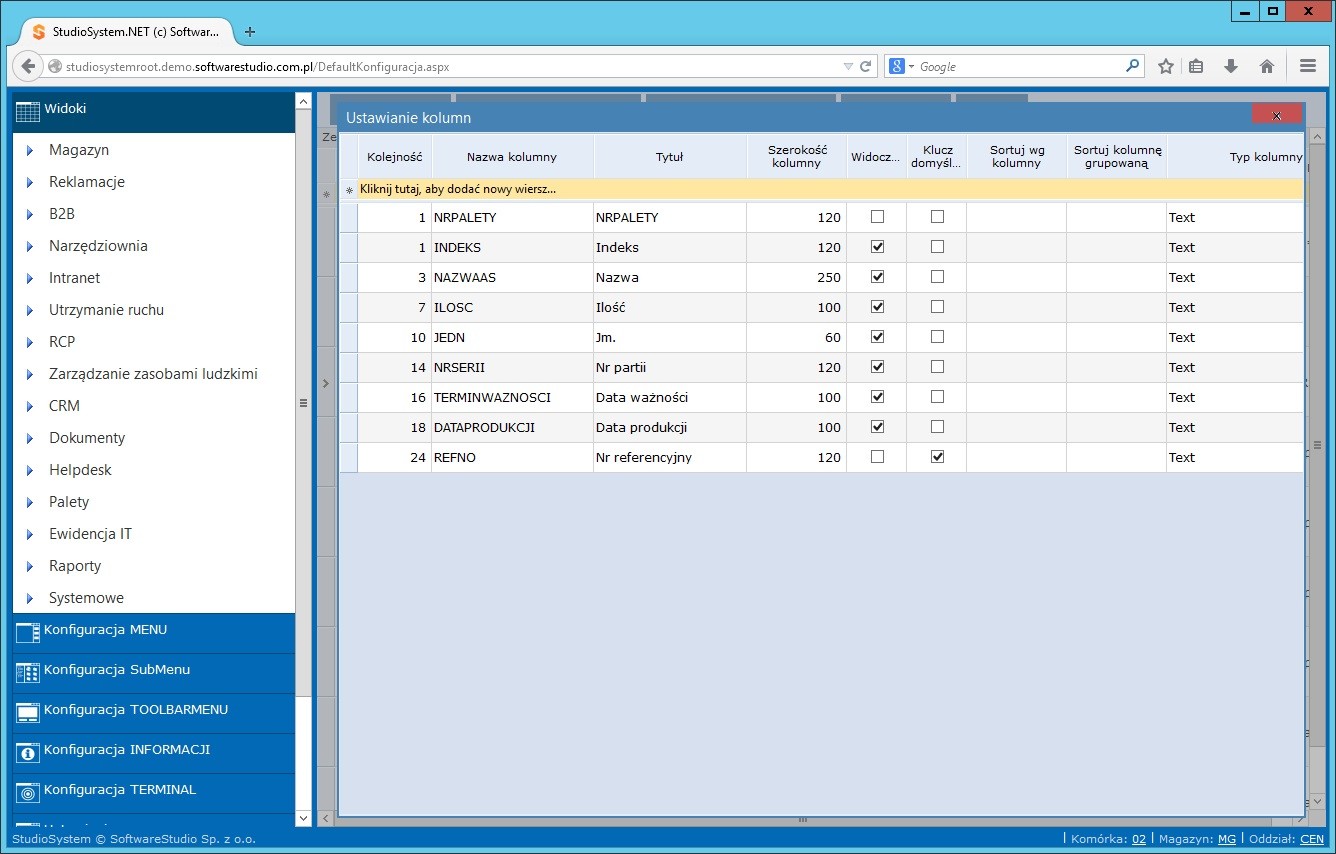Toggle Widoczność checkbox for NAZWAAS row
Image resolution: width=1336 pixels, height=854 pixels.
pyautogui.click(x=877, y=277)
